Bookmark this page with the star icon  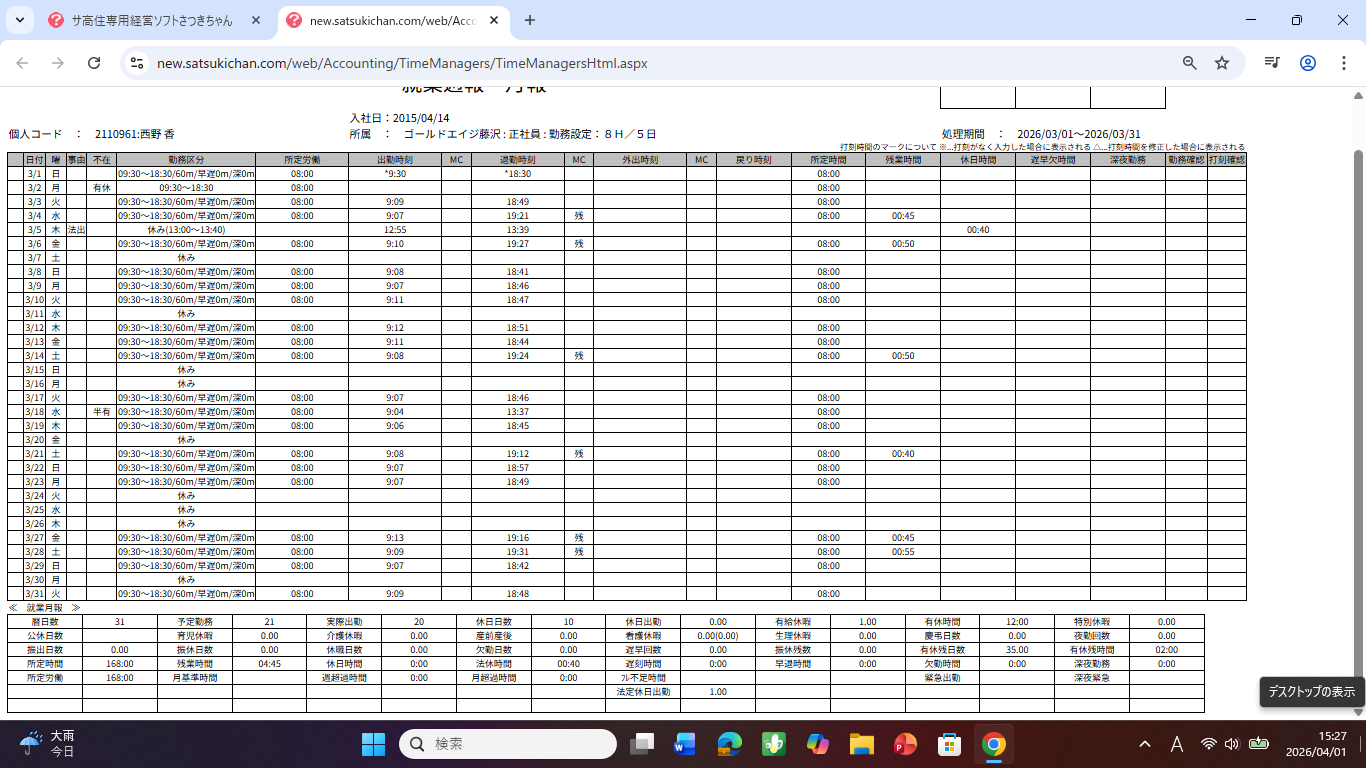point(1222,63)
